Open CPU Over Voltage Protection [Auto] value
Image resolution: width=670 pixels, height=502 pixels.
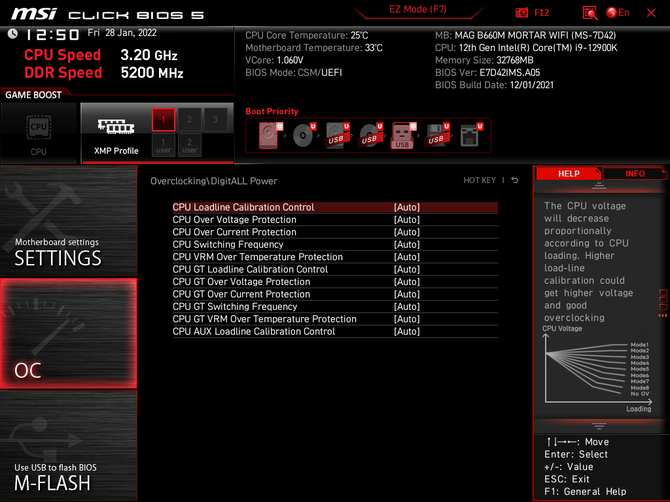(406, 220)
